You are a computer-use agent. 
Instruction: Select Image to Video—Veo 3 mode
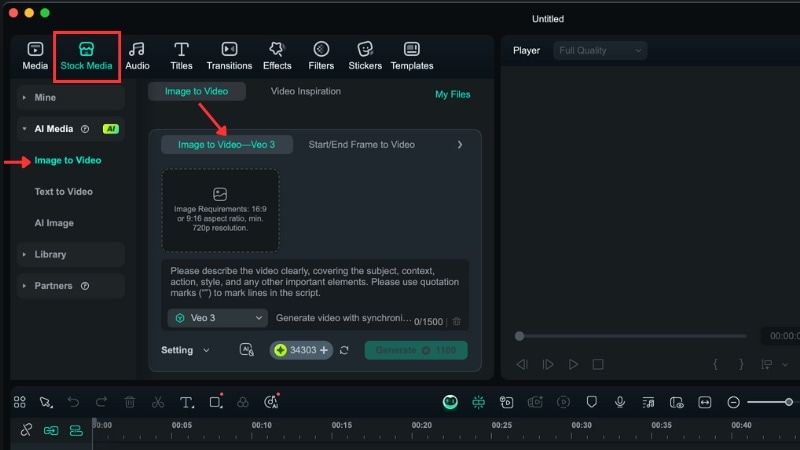pos(227,144)
